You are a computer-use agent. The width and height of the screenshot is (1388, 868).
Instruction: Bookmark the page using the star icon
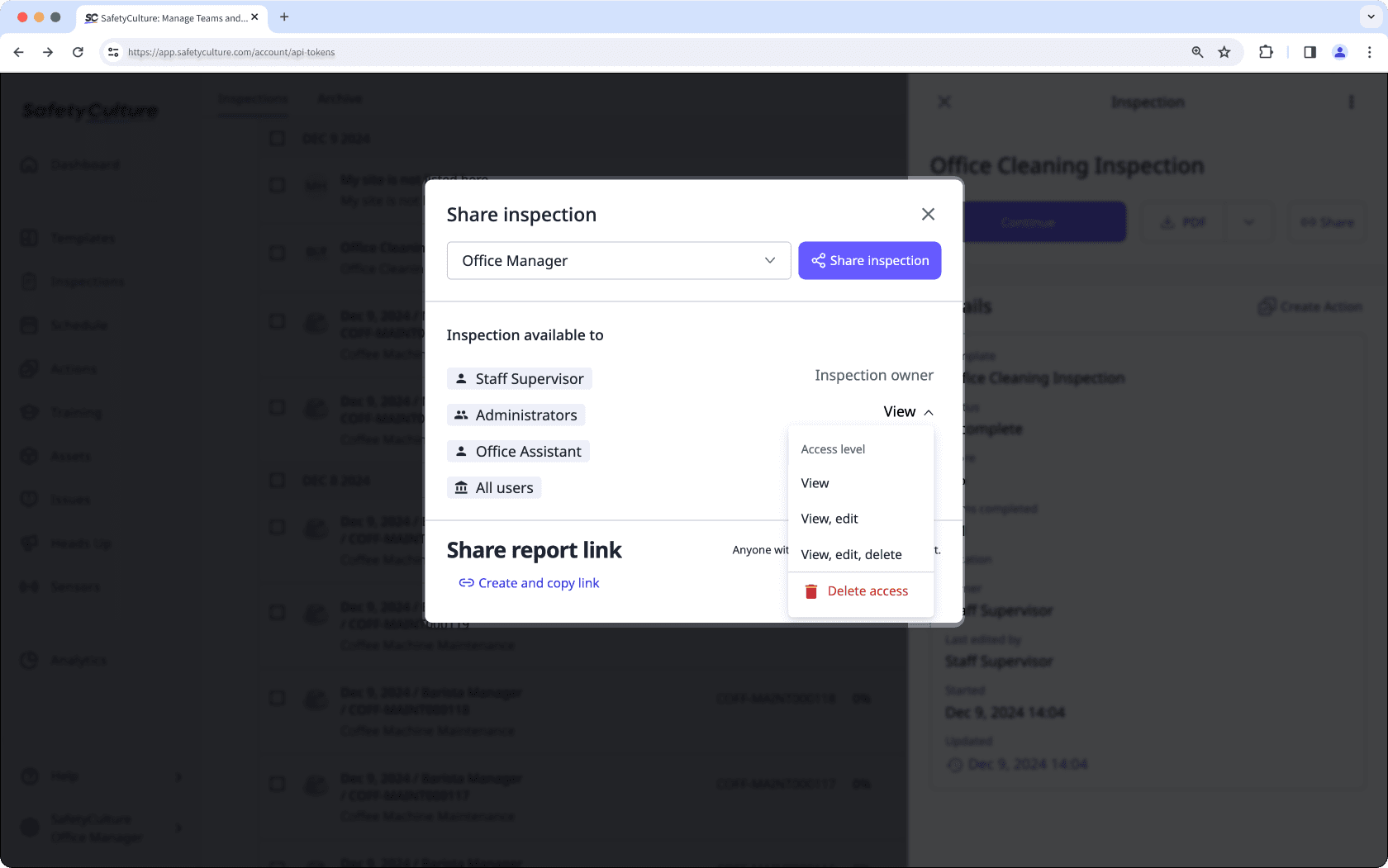pos(1224,51)
